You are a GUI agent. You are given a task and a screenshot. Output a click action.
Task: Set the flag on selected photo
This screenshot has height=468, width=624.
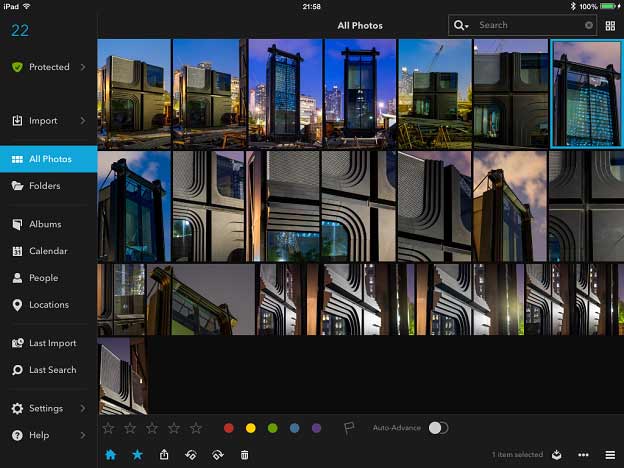349,428
